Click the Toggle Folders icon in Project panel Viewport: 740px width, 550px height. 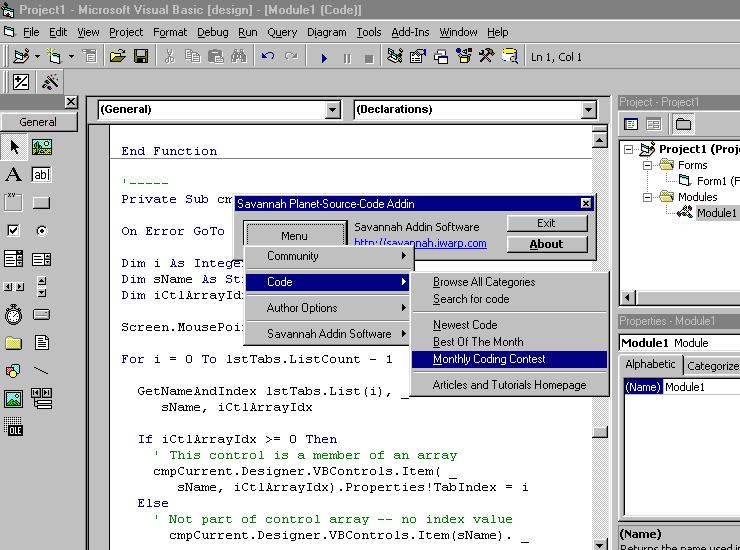(x=684, y=124)
